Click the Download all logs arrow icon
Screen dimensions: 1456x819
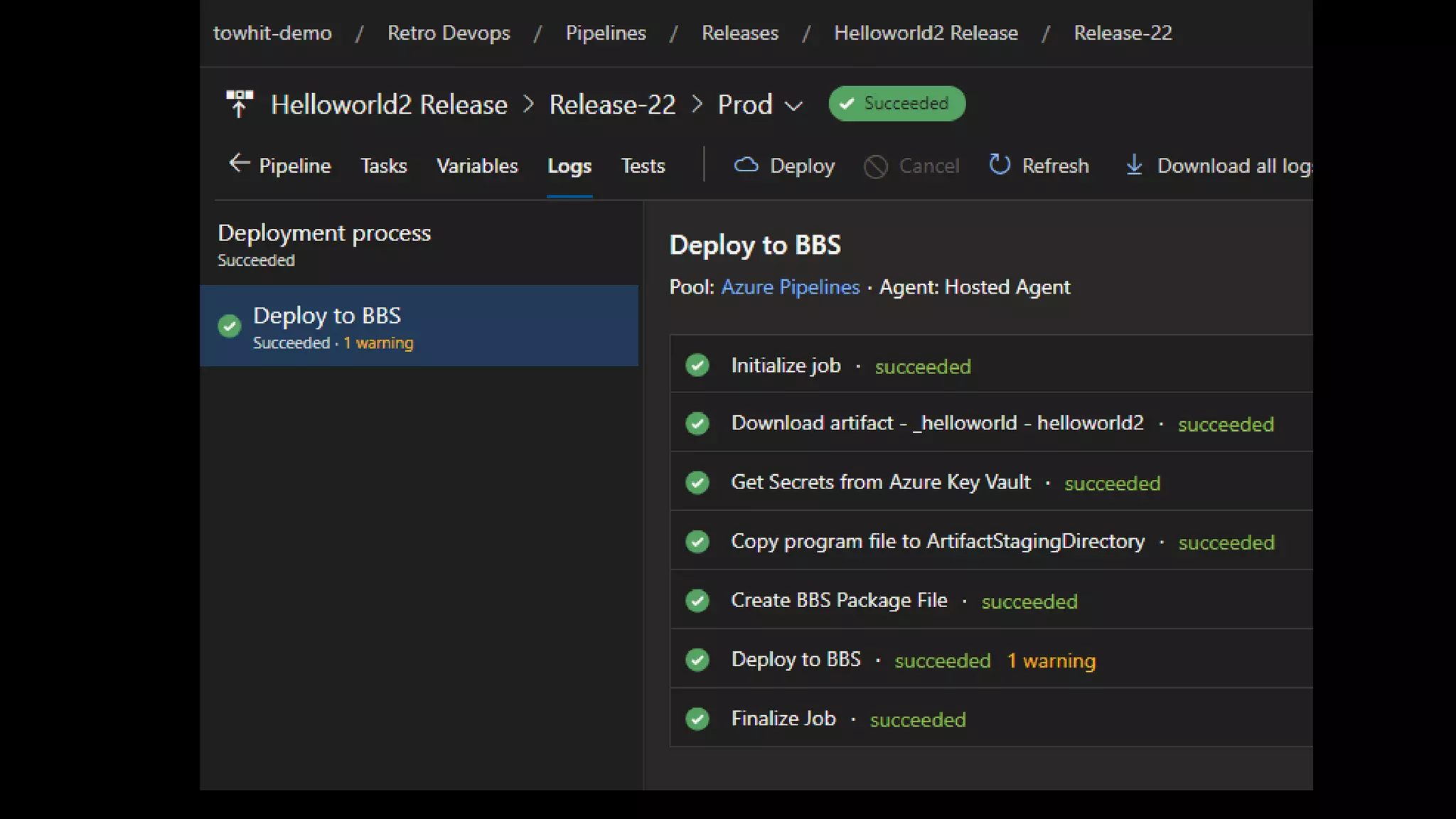pos(1134,165)
